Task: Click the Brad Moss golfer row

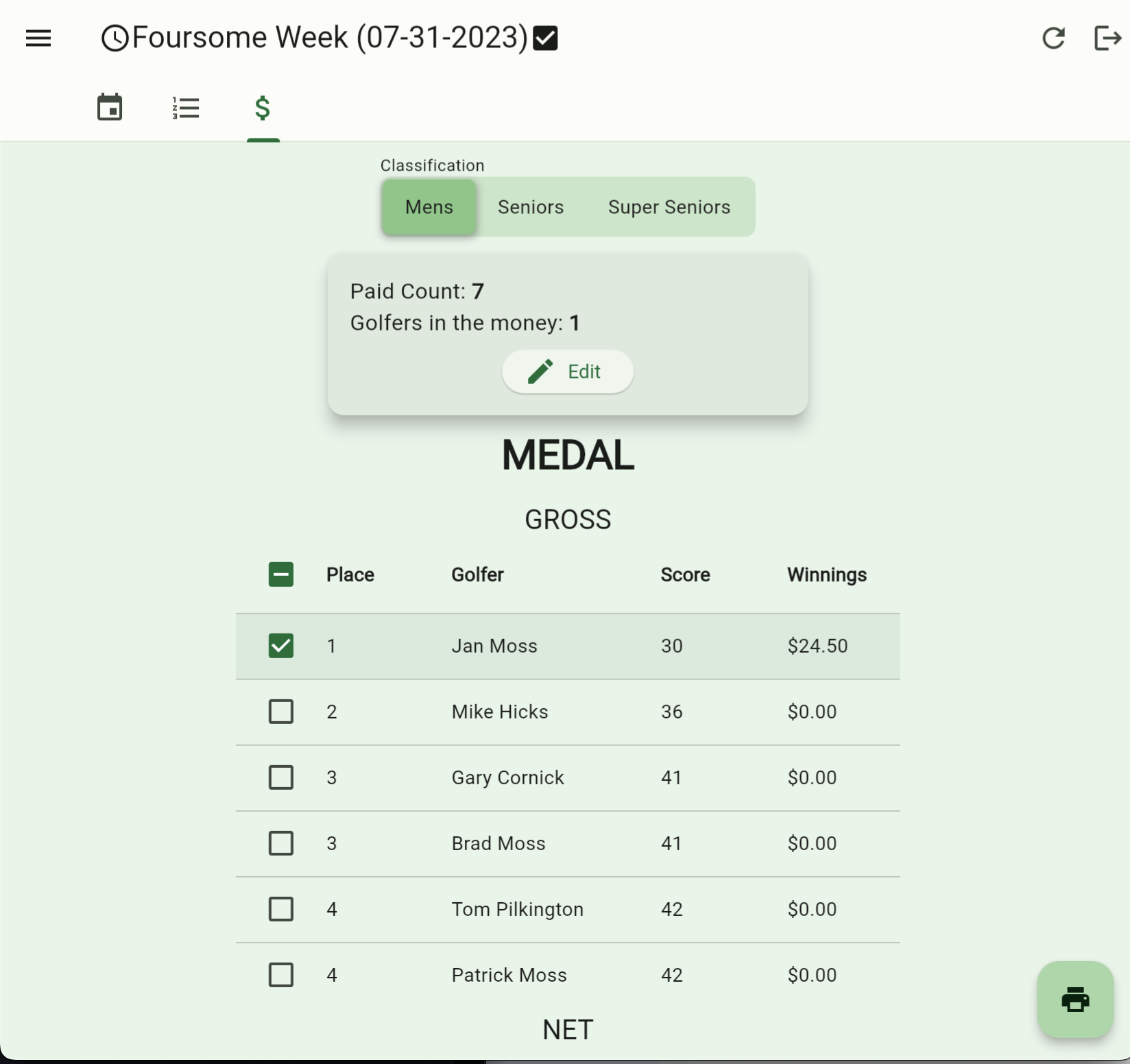Action: click(498, 843)
